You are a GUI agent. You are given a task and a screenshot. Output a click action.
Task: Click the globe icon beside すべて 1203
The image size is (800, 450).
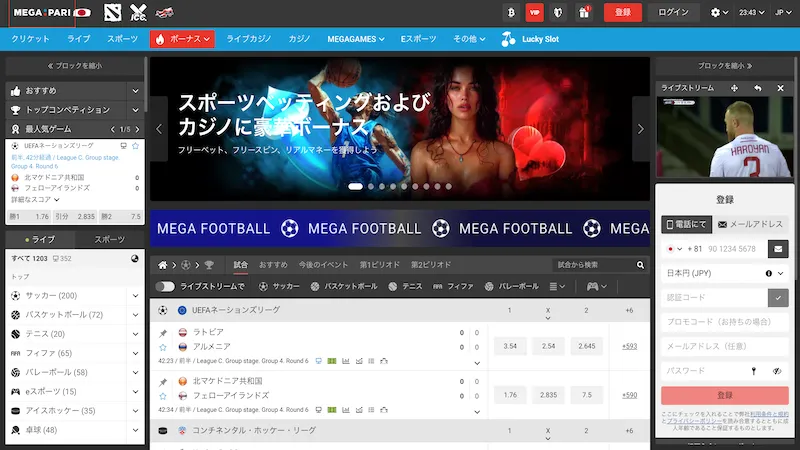(135, 259)
